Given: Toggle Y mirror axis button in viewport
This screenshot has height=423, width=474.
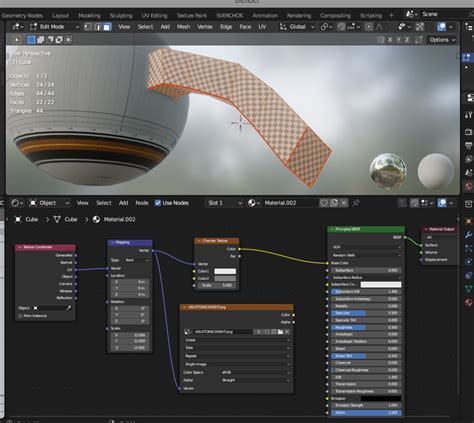Looking at the screenshot, I should click(398, 40).
